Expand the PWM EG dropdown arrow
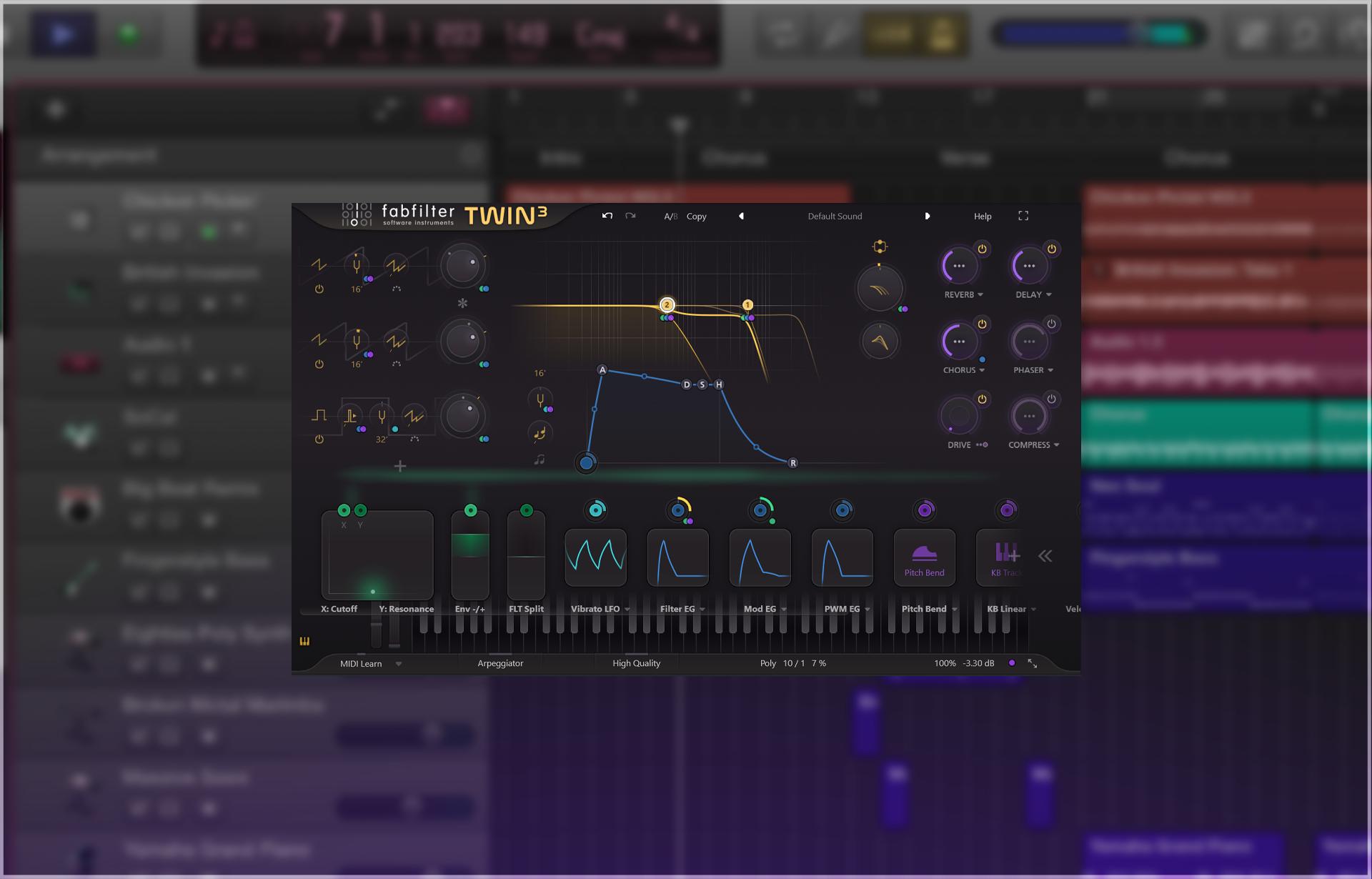This screenshot has height=879, width=1372. coord(868,610)
